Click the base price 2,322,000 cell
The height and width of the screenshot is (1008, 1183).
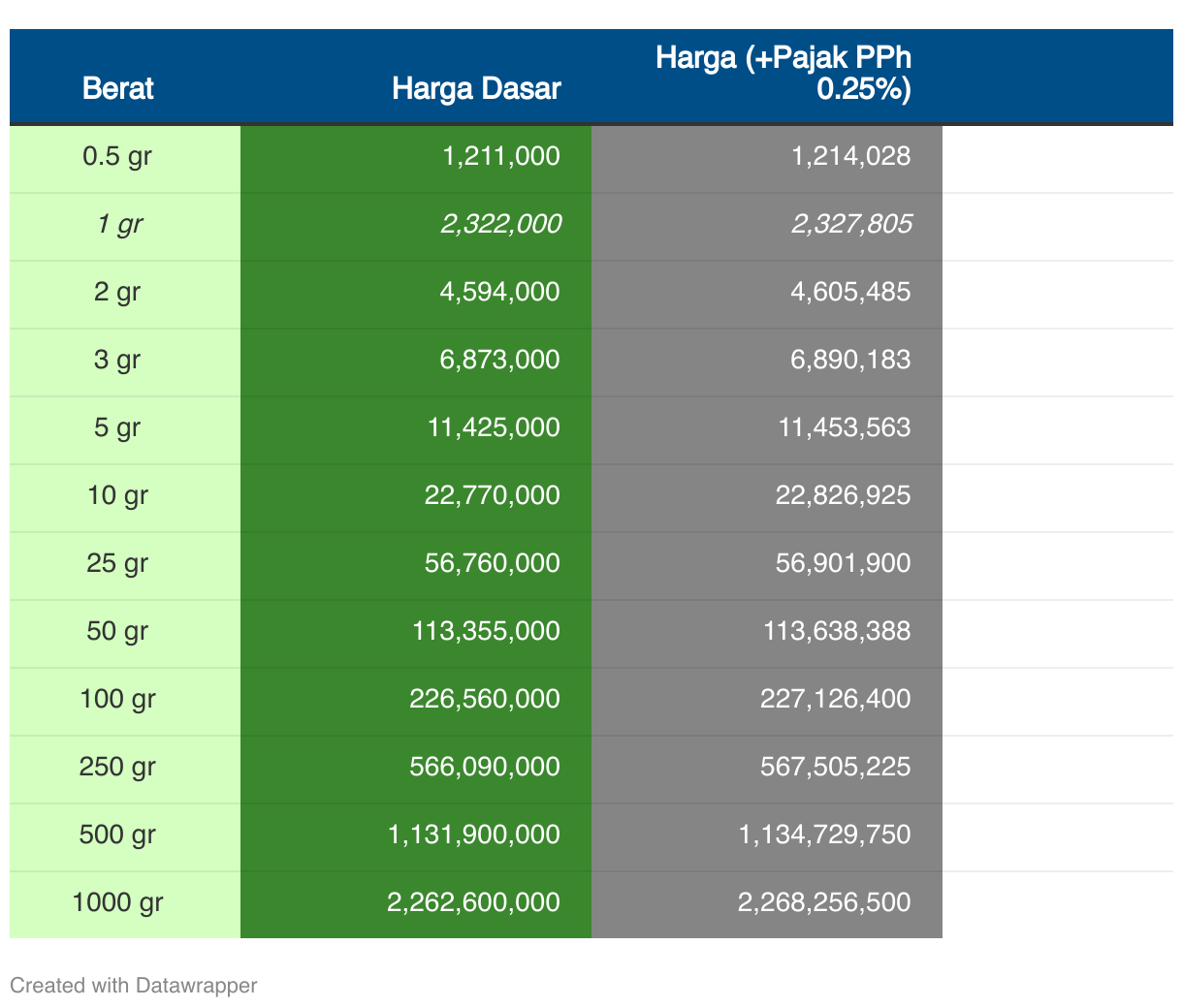click(500, 224)
